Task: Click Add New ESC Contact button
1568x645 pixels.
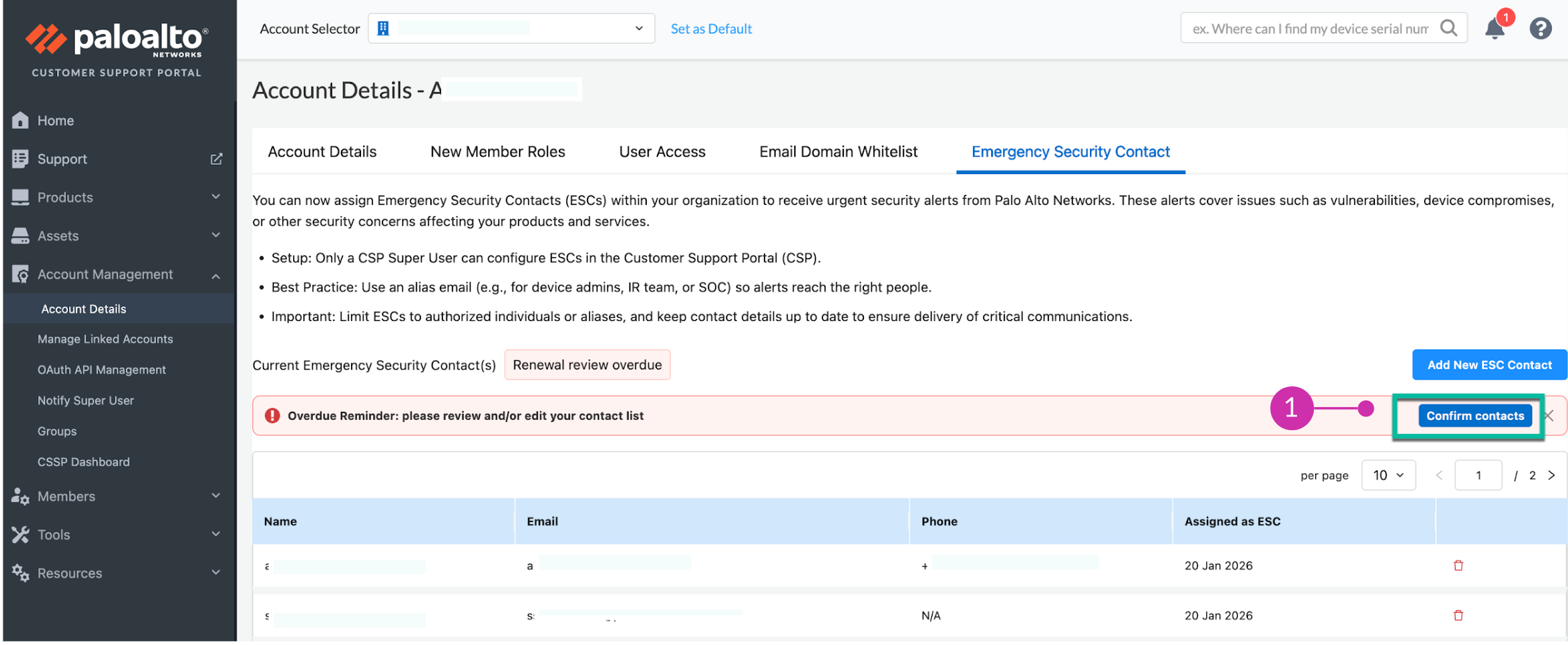Action: pos(1489,365)
